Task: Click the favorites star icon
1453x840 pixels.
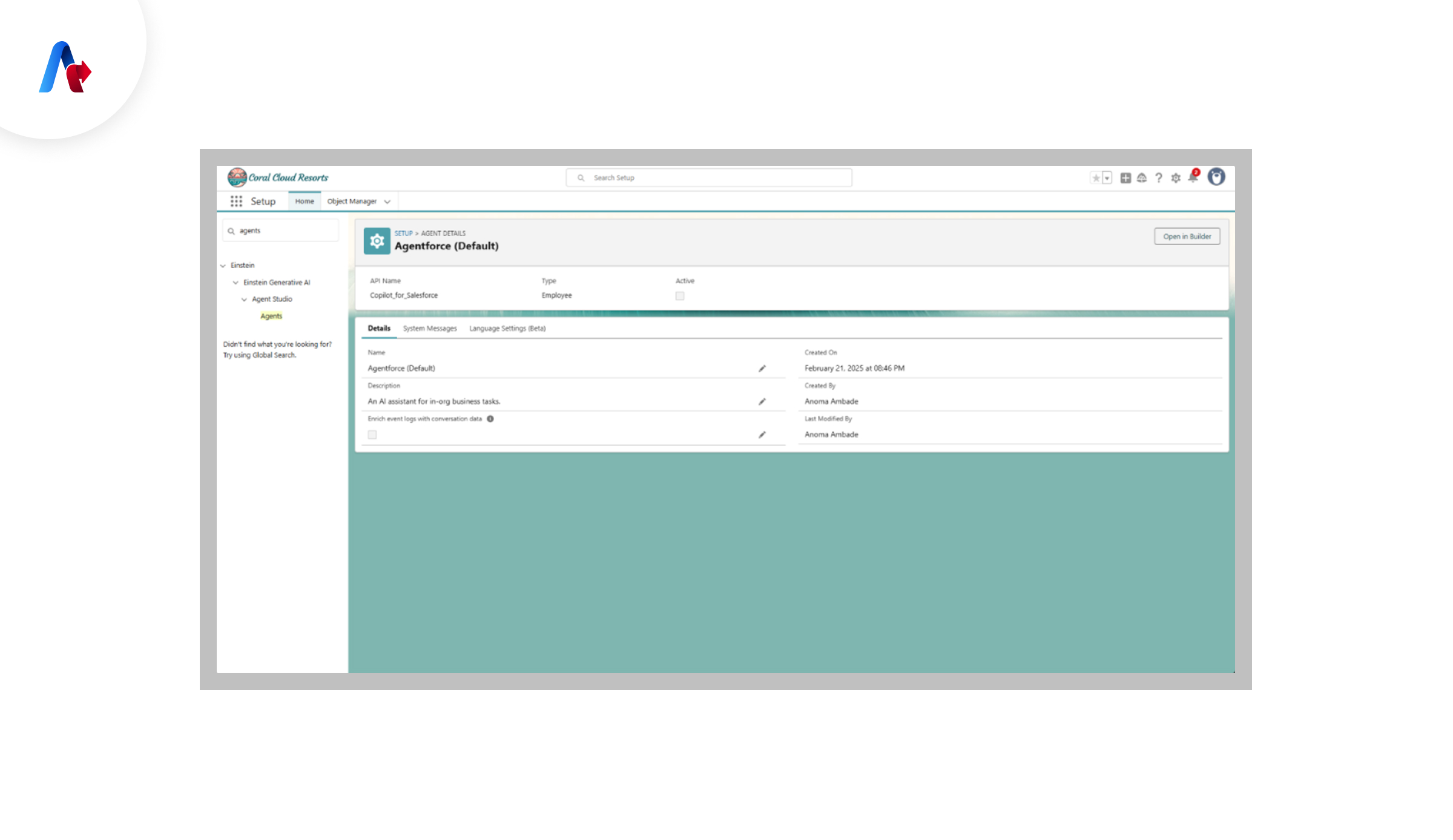Action: 1096,178
